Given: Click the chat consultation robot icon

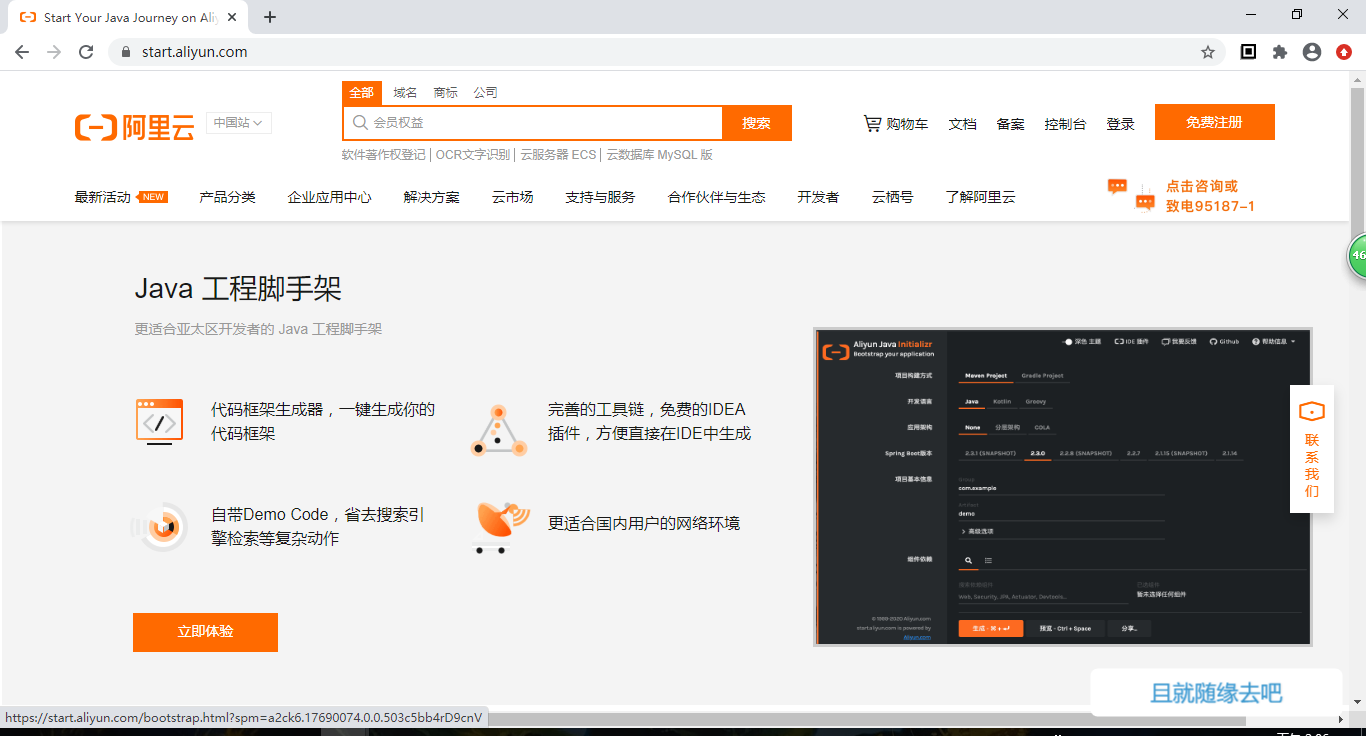Looking at the screenshot, I should point(1131,195).
